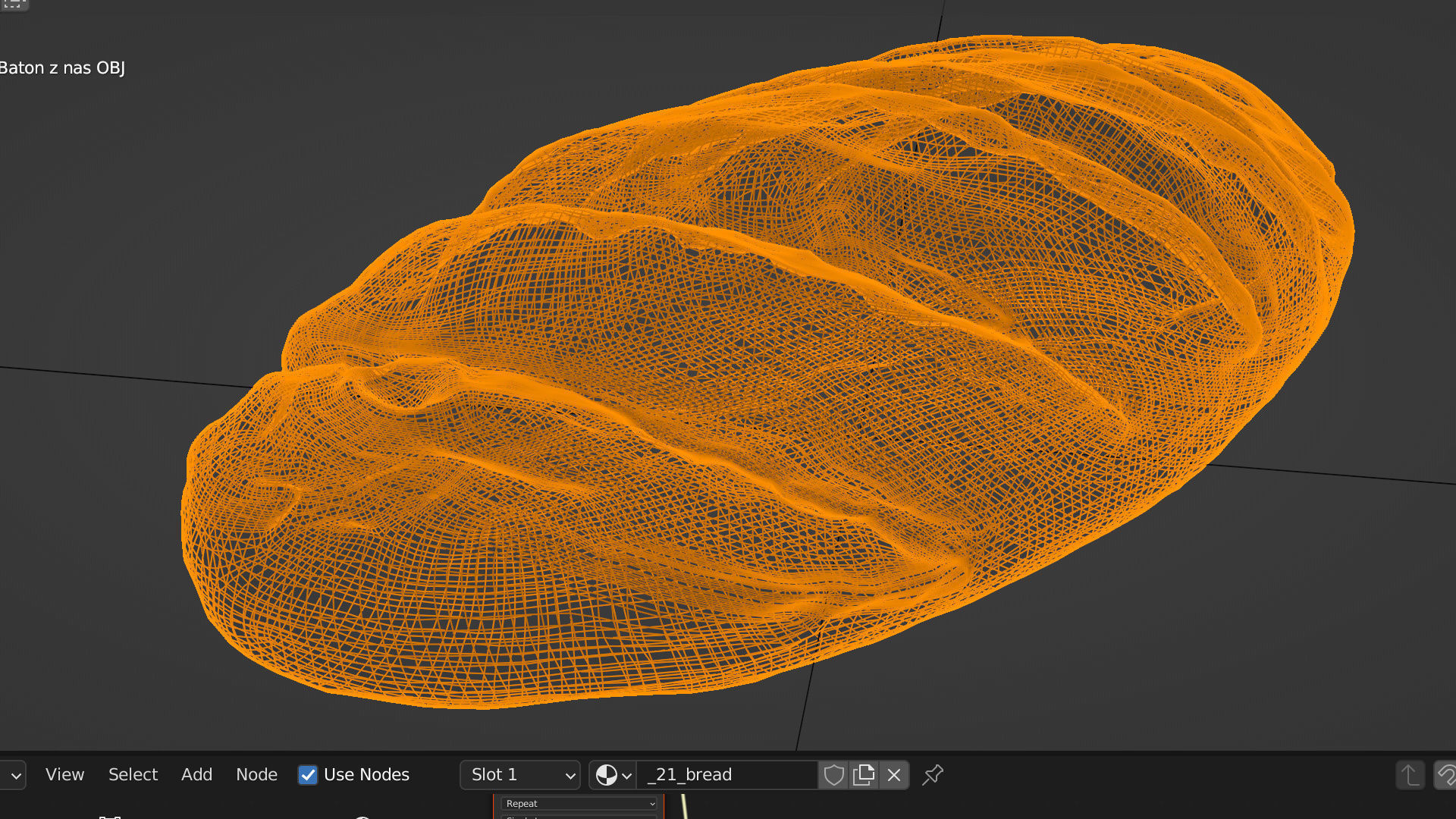Image resolution: width=1456 pixels, height=819 pixels.
Task: Click the node link line below the header
Action: pos(684,807)
